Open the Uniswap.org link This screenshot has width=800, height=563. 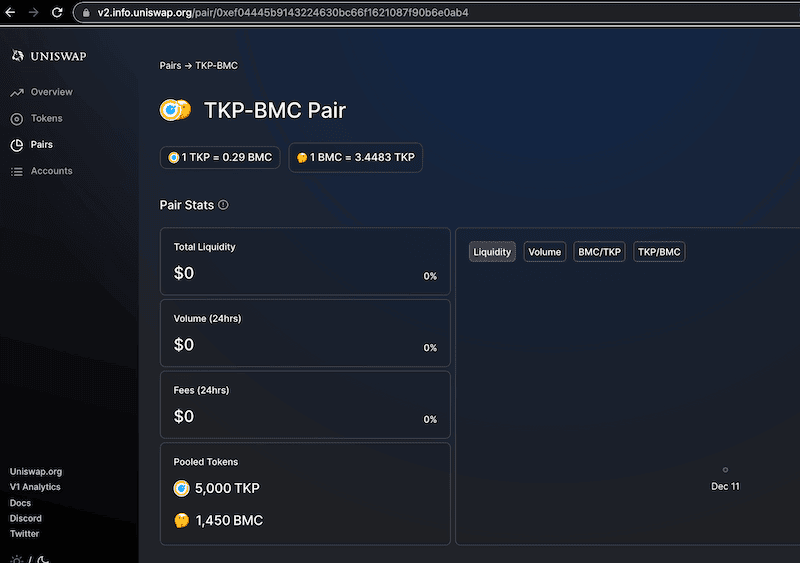36,472
